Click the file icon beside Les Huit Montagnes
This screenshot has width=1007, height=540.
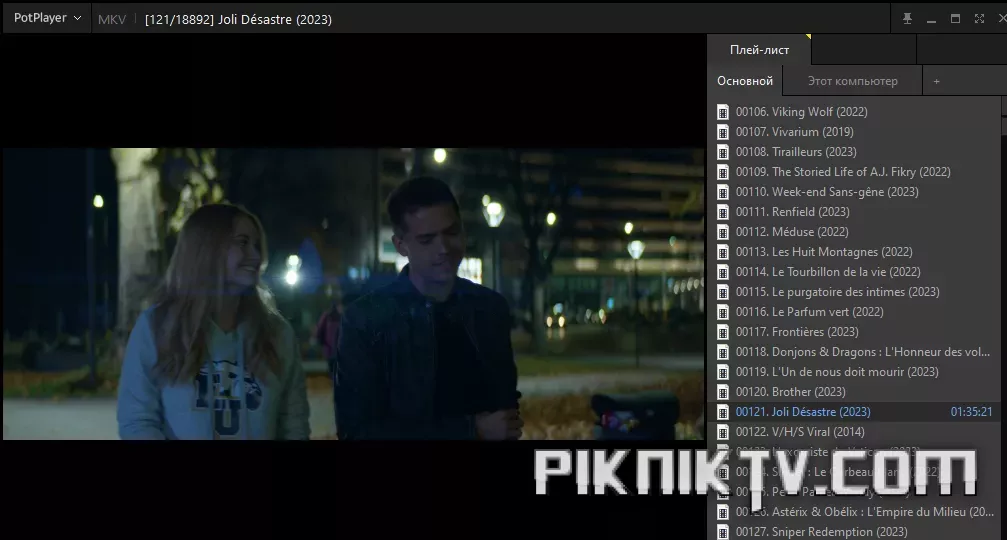[x=722, y=252]
